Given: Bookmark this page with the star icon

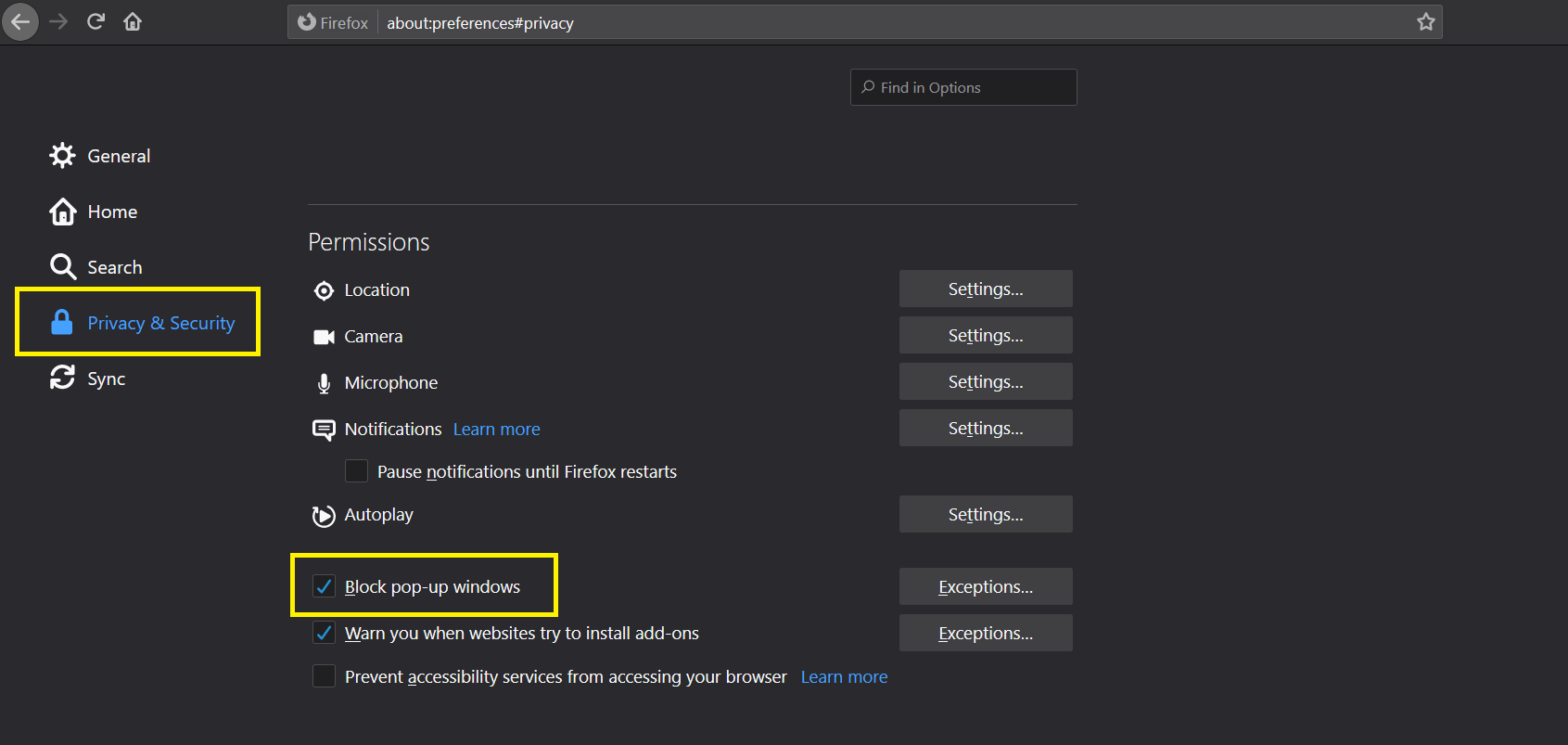Looking at the screenshot, I should click(x=1425, y=22).
